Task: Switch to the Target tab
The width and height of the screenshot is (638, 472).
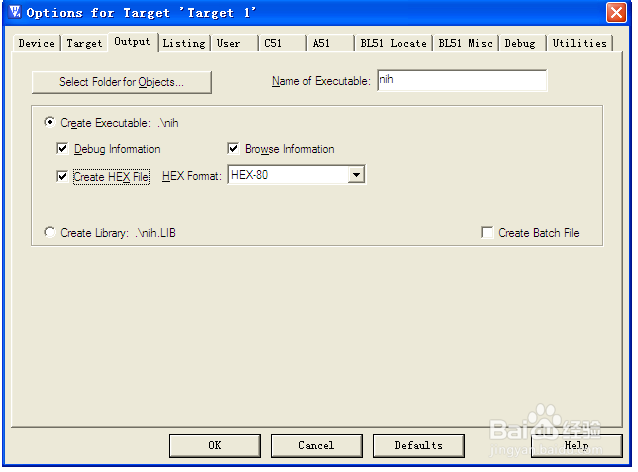Action: 84,43
